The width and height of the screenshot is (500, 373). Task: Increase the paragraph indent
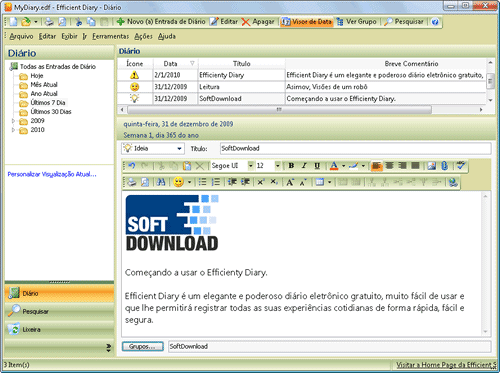[x=245, y=182]
